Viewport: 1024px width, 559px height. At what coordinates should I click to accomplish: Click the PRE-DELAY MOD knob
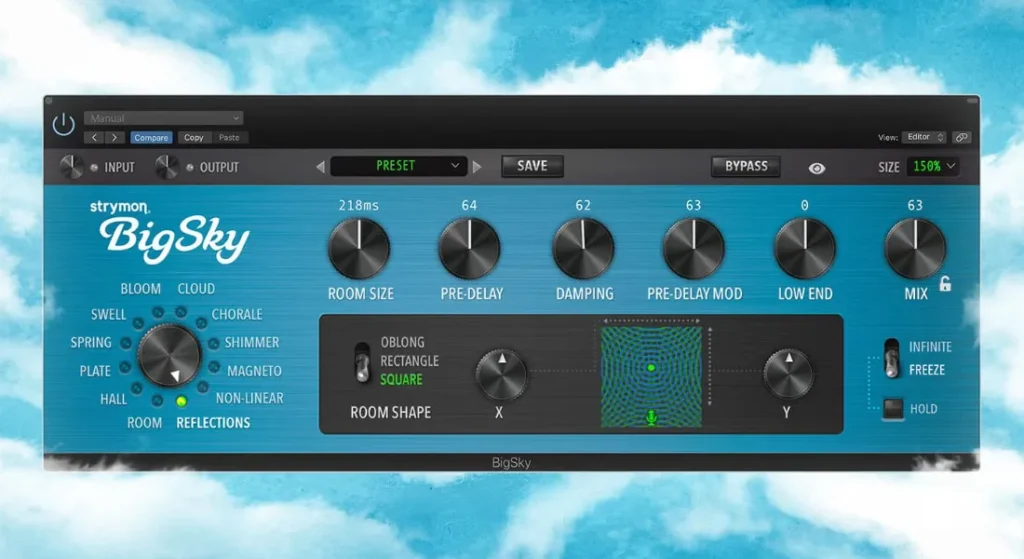tap(694, 249)
